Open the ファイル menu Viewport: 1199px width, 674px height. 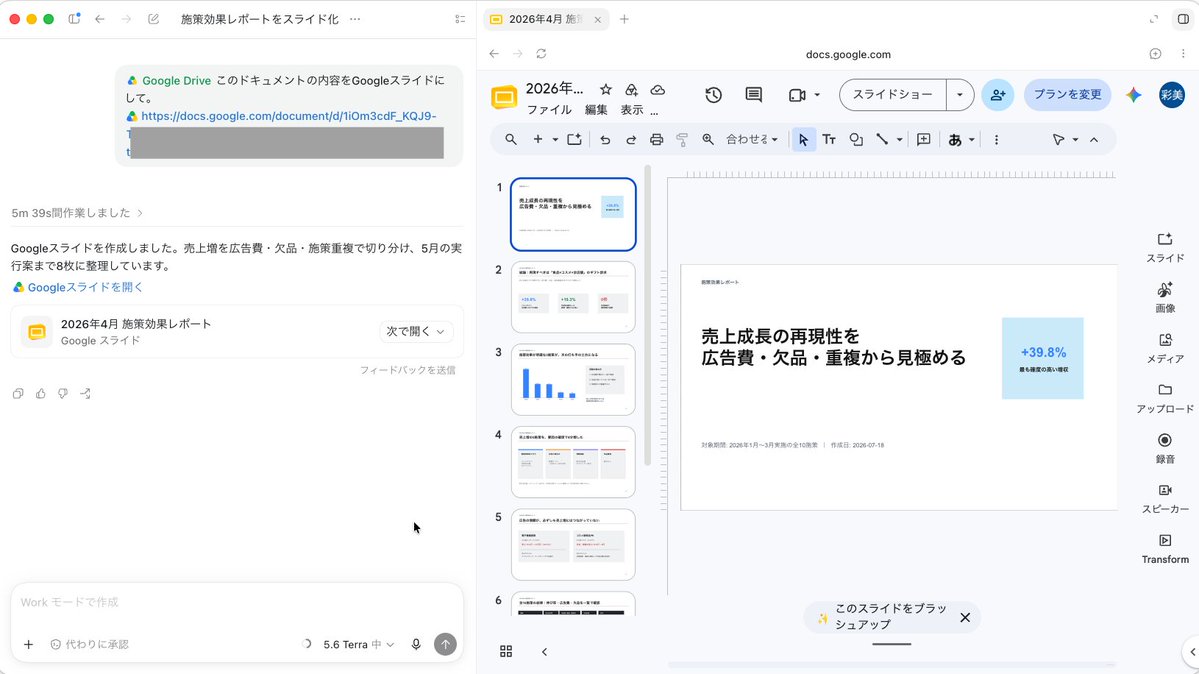(x=549, y=110)
